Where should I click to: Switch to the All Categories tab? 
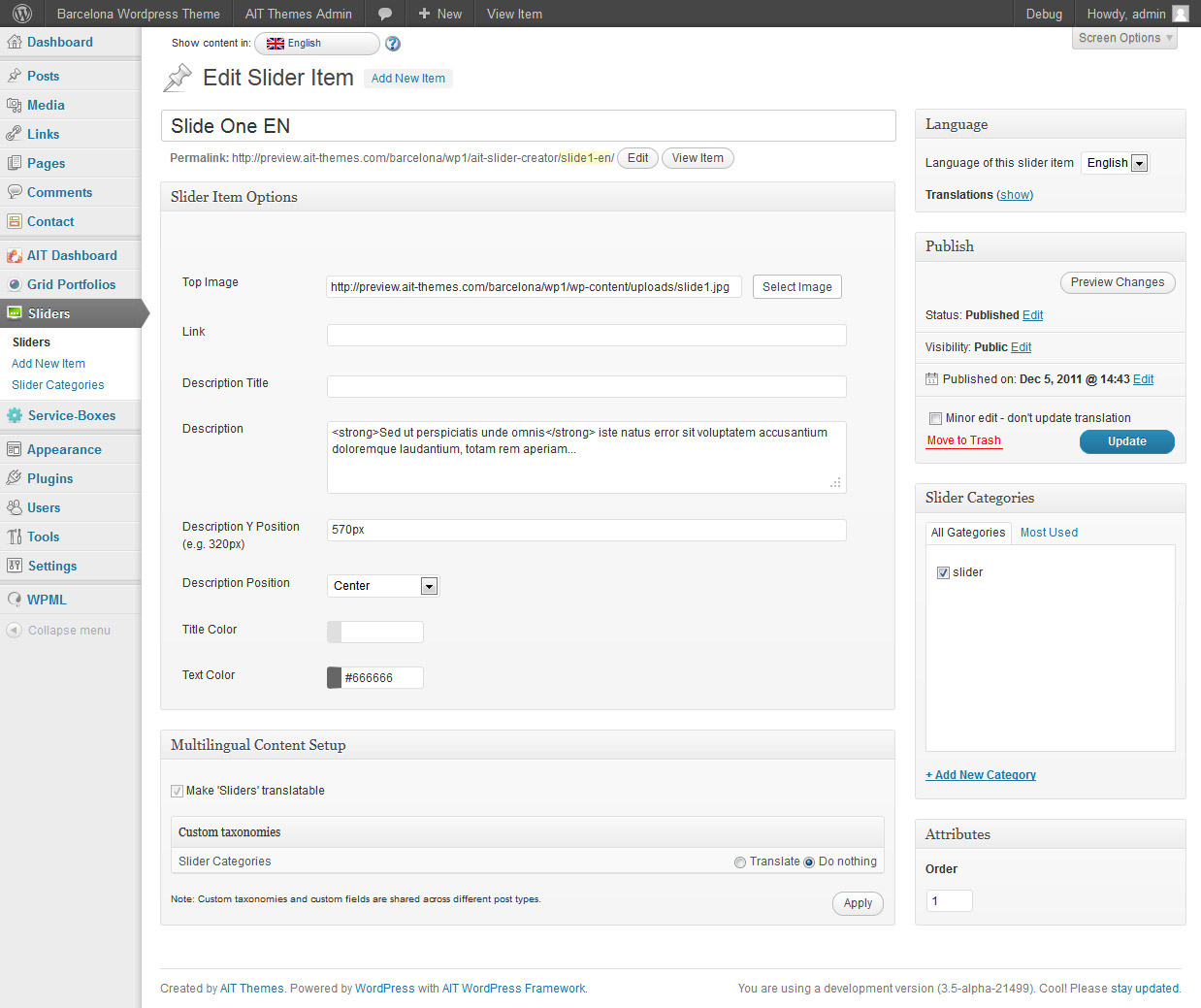(x=968, y=533)
